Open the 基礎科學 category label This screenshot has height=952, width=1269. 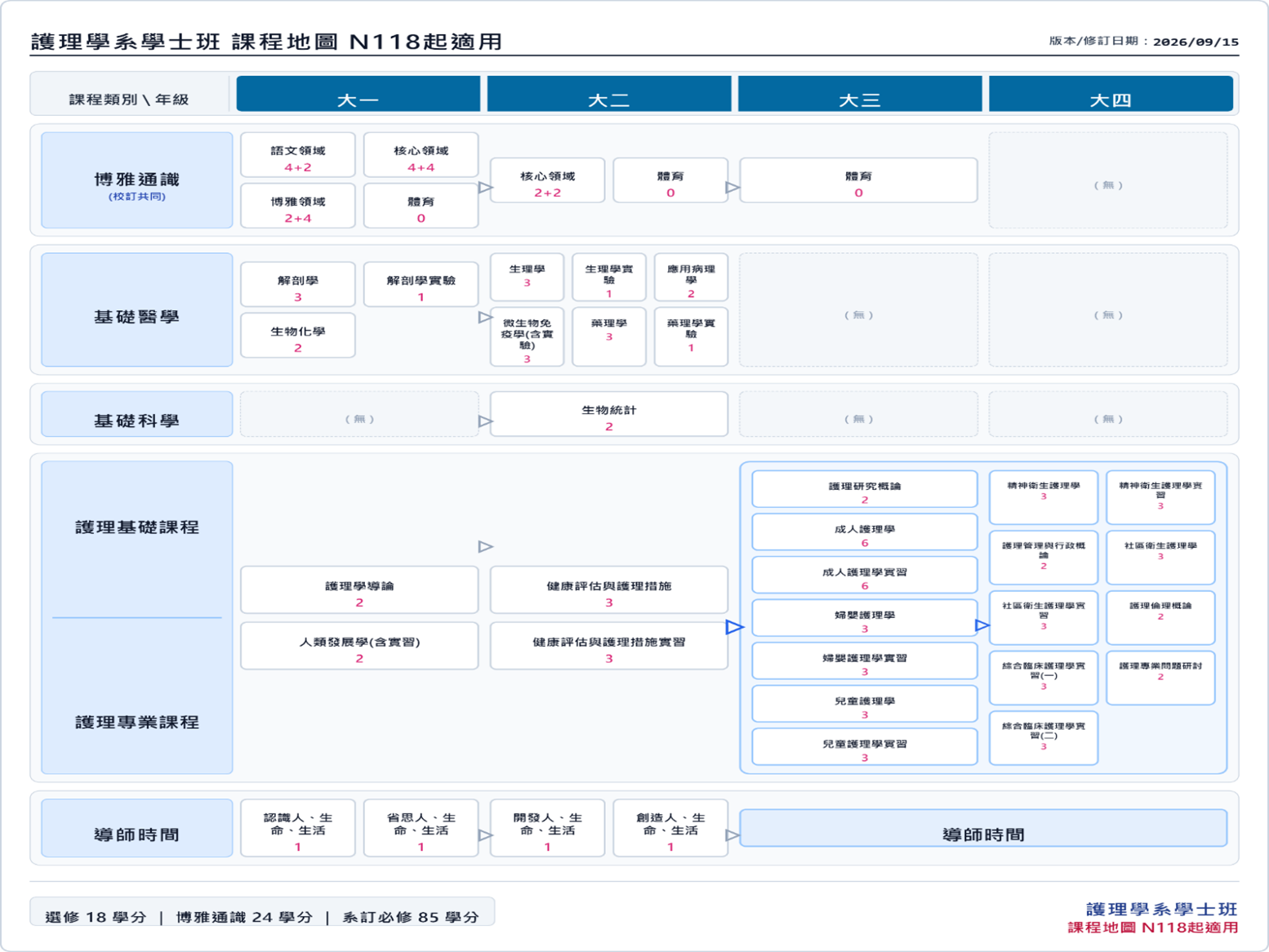[136, 415]
